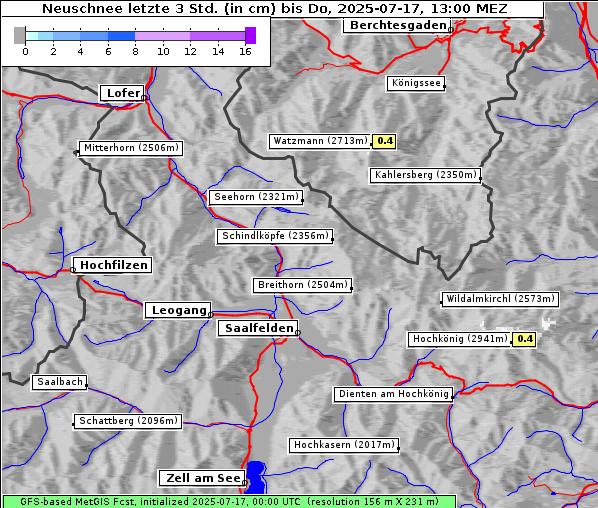Click the Hochkasern (2017m) label
598x508 pixels.
tap(344, 445)
